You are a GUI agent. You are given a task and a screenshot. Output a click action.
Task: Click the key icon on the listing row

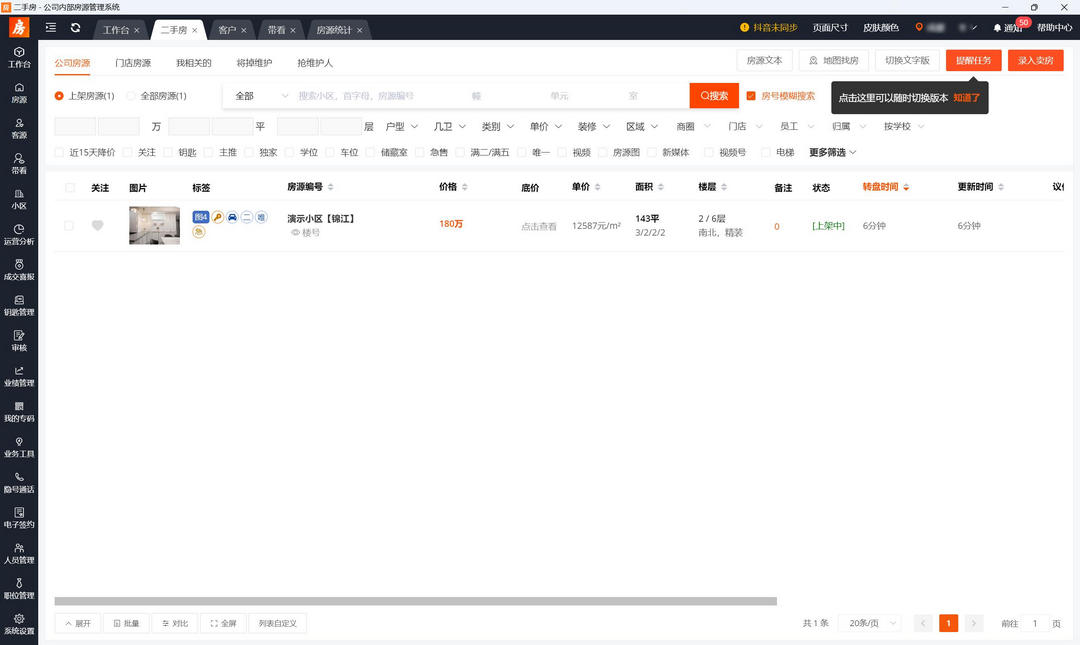[x=218, y=216]
